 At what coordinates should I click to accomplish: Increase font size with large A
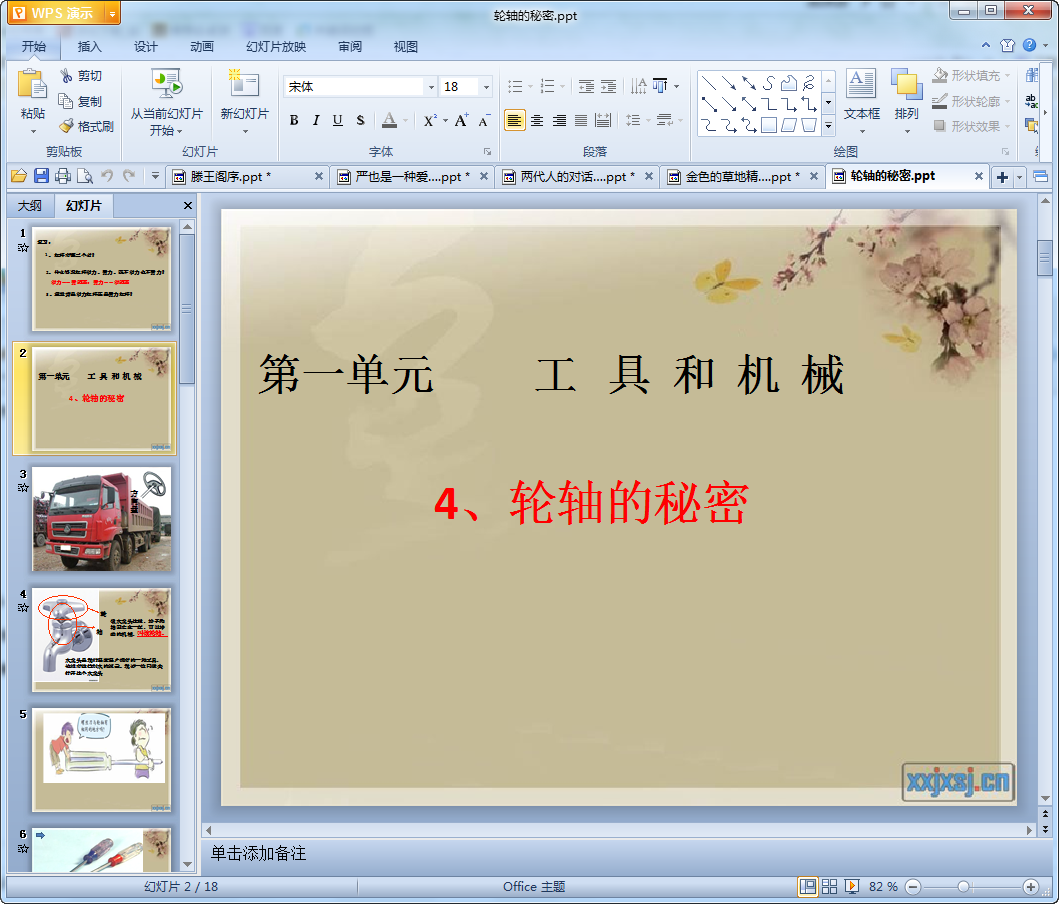click(461, 120)
